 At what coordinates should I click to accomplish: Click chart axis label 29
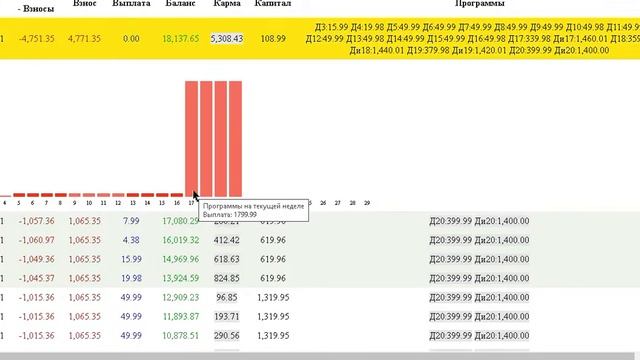pos(367,203)
